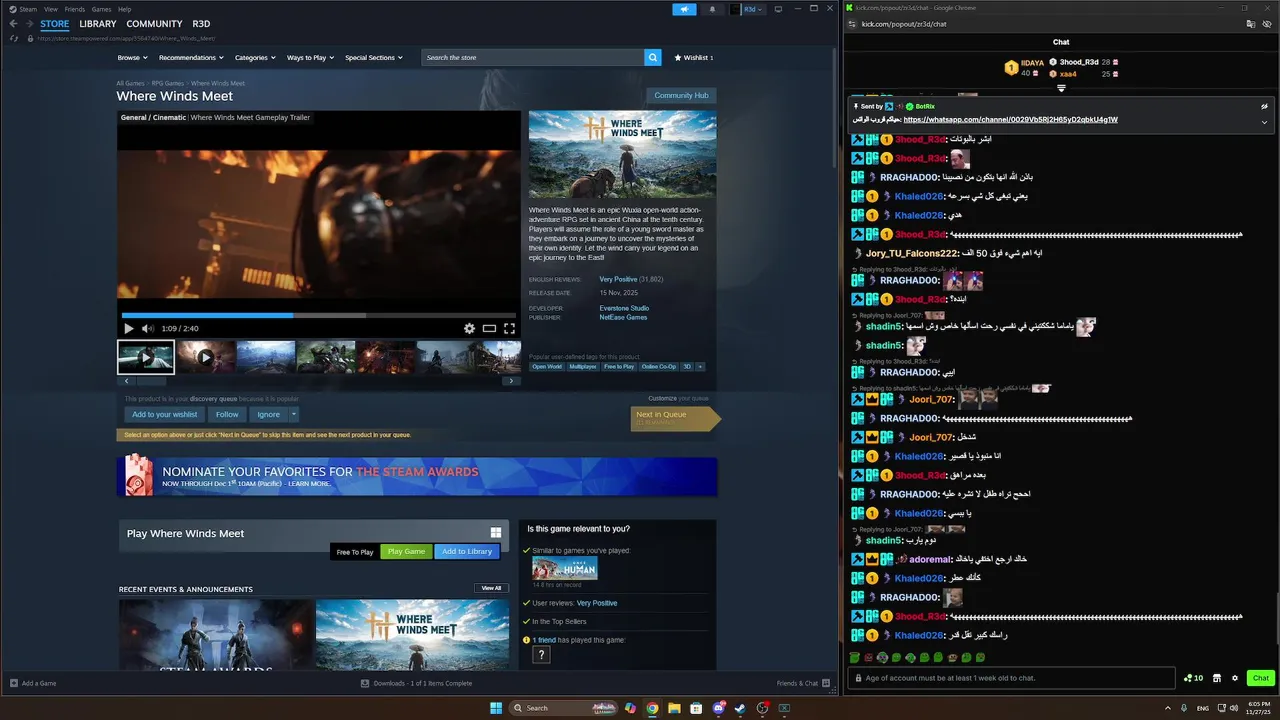
Task: Open Kick chat gift shop icon
Action: (1217, 678)
